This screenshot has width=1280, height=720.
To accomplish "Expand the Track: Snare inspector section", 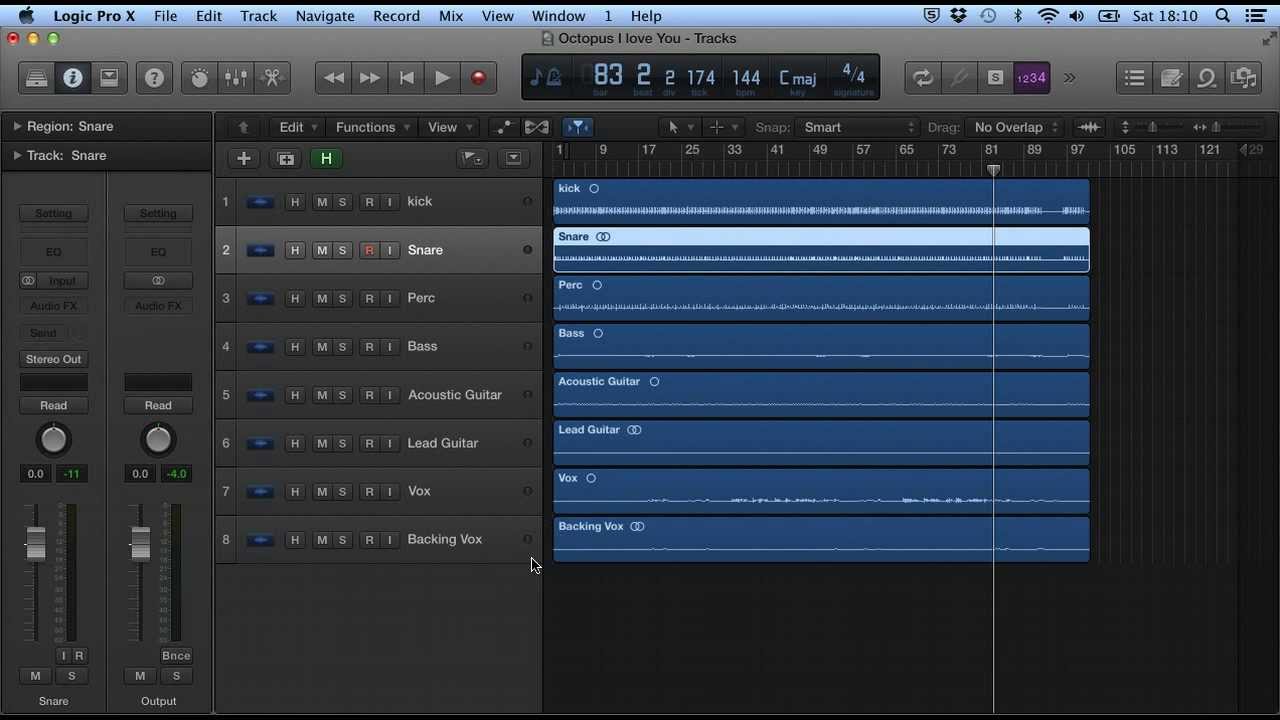I will tap(17, 155).
